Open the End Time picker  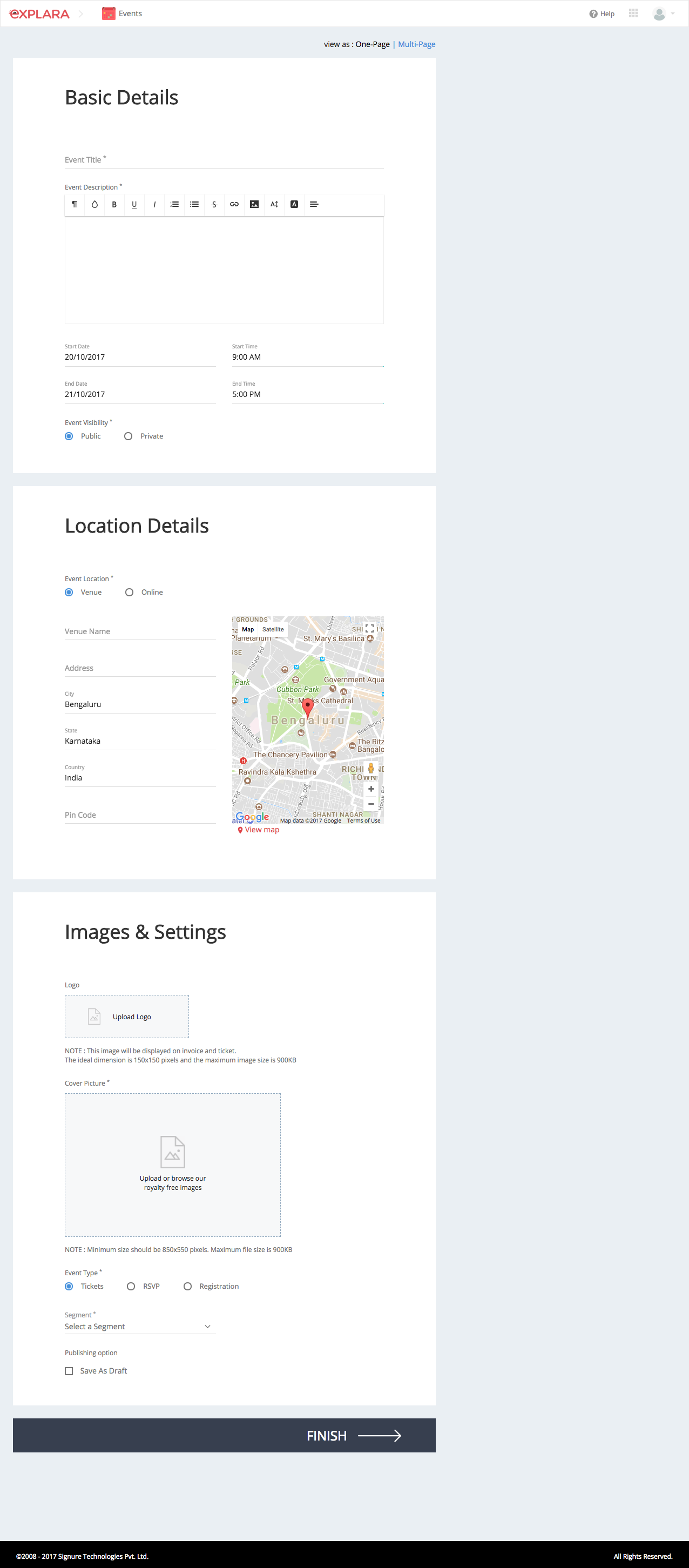click(x=308, y=394)
